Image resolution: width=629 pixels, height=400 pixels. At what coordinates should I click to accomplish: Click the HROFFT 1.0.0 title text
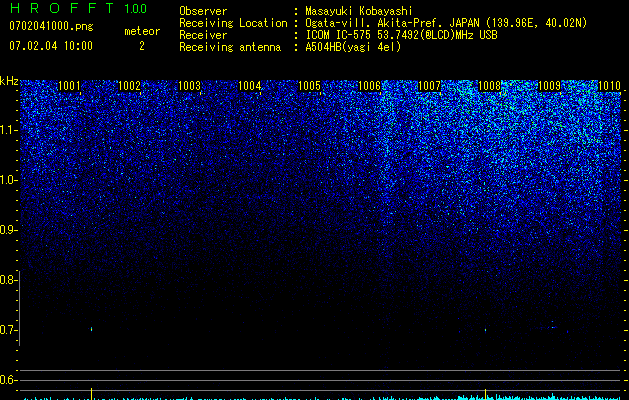pos(78,8)
